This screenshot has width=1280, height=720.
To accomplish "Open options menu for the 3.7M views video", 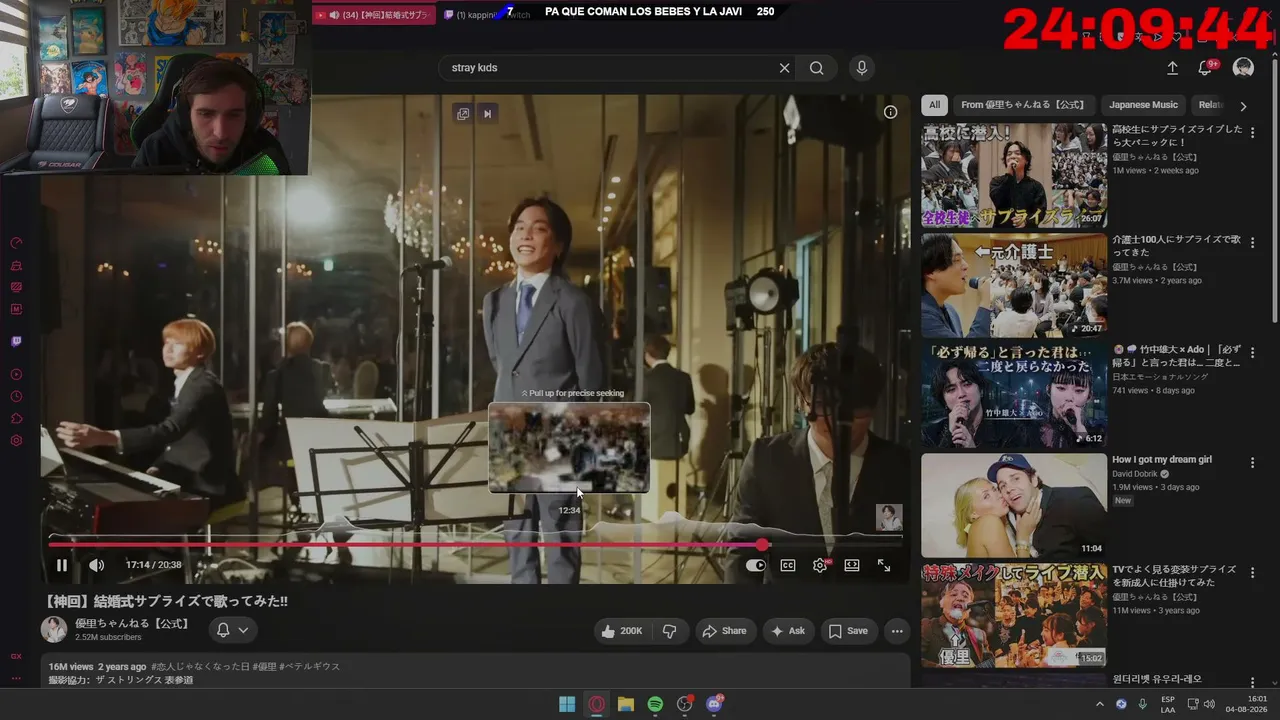I will point(1252,243).
